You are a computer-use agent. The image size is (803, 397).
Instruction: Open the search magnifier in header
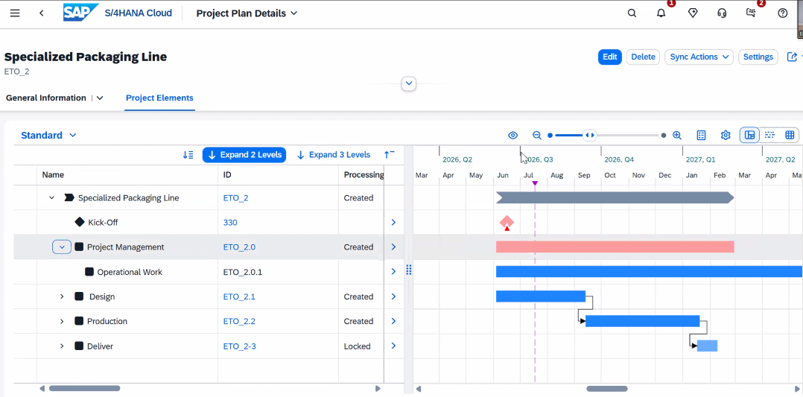tap(632, 13)
